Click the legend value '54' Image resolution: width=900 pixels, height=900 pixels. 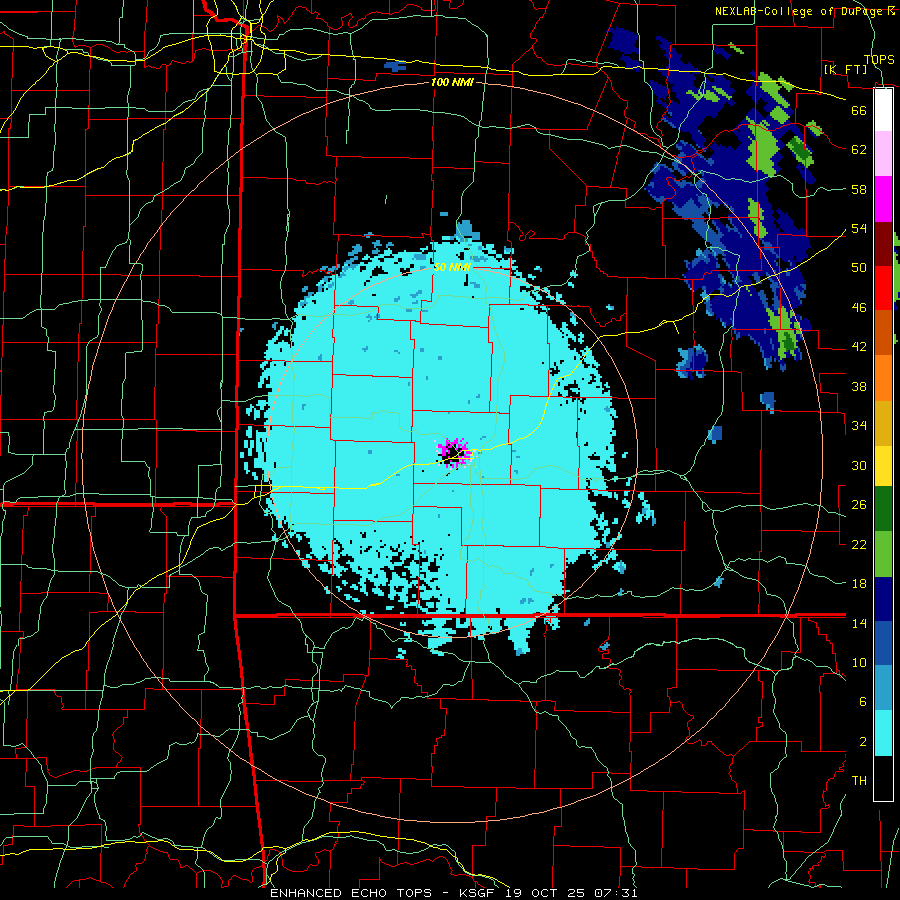coord(859,228)
